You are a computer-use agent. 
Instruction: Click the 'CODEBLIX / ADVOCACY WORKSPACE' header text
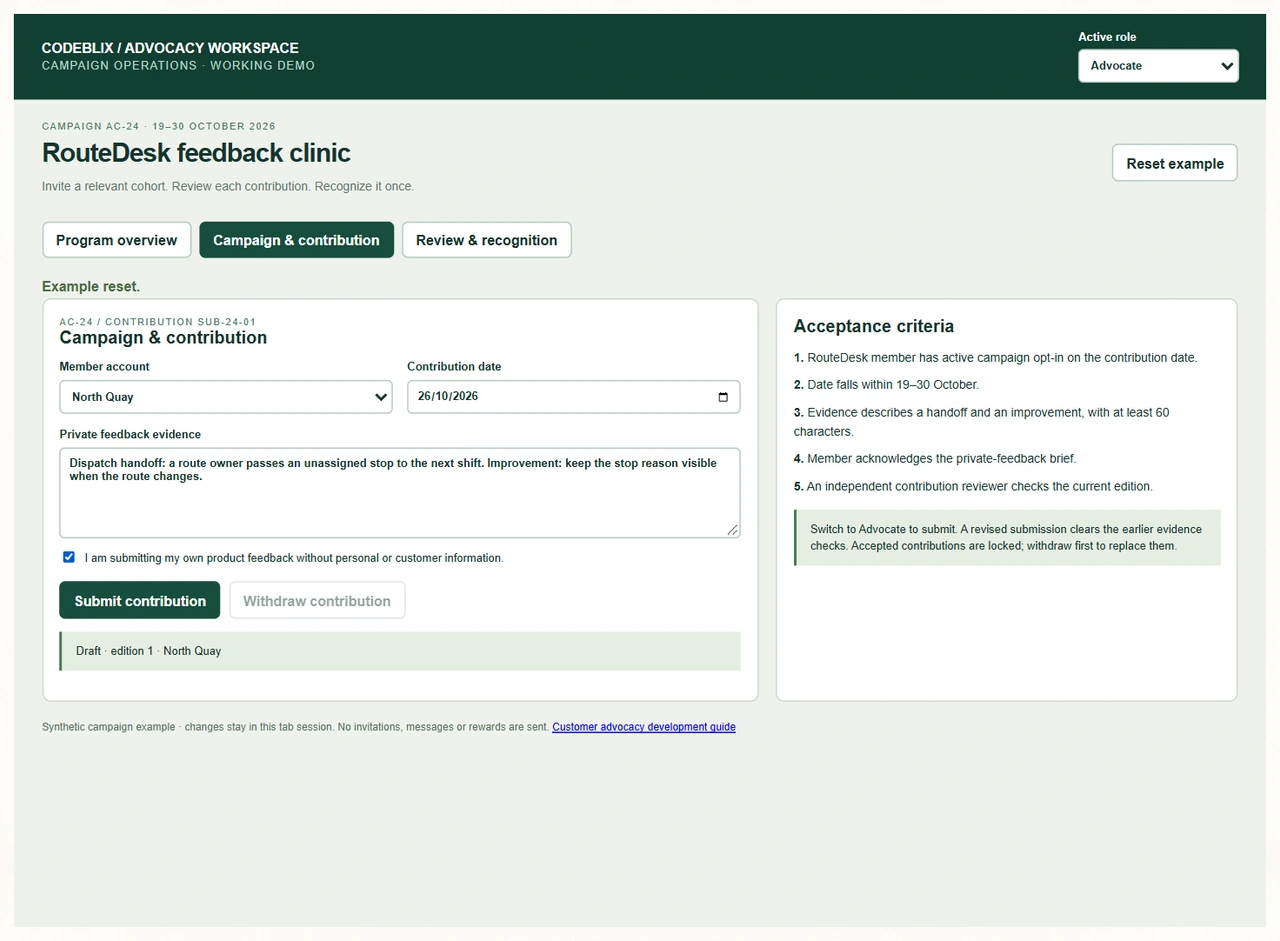coord(170,48)
